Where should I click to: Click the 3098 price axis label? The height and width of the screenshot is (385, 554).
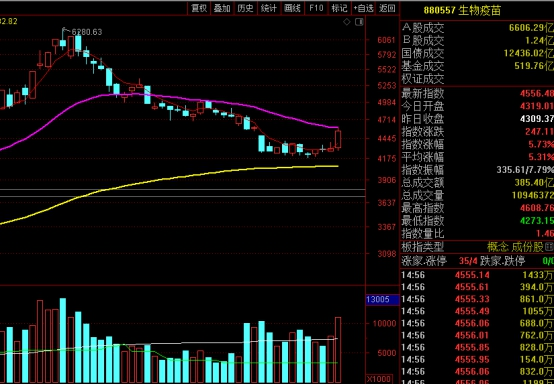pos(386,254)
